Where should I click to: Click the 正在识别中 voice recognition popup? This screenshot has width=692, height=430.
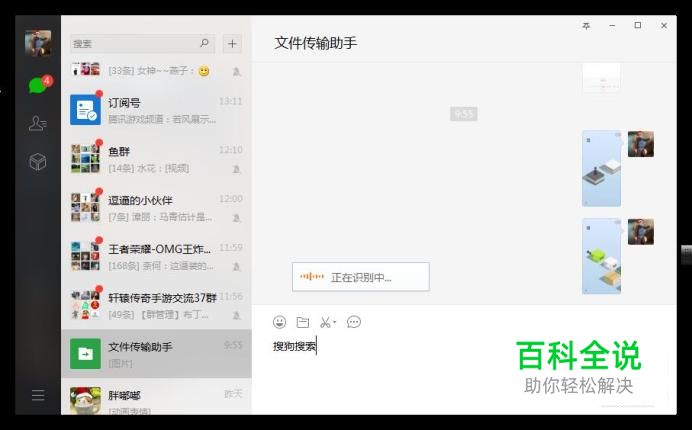tap(361, 277)
